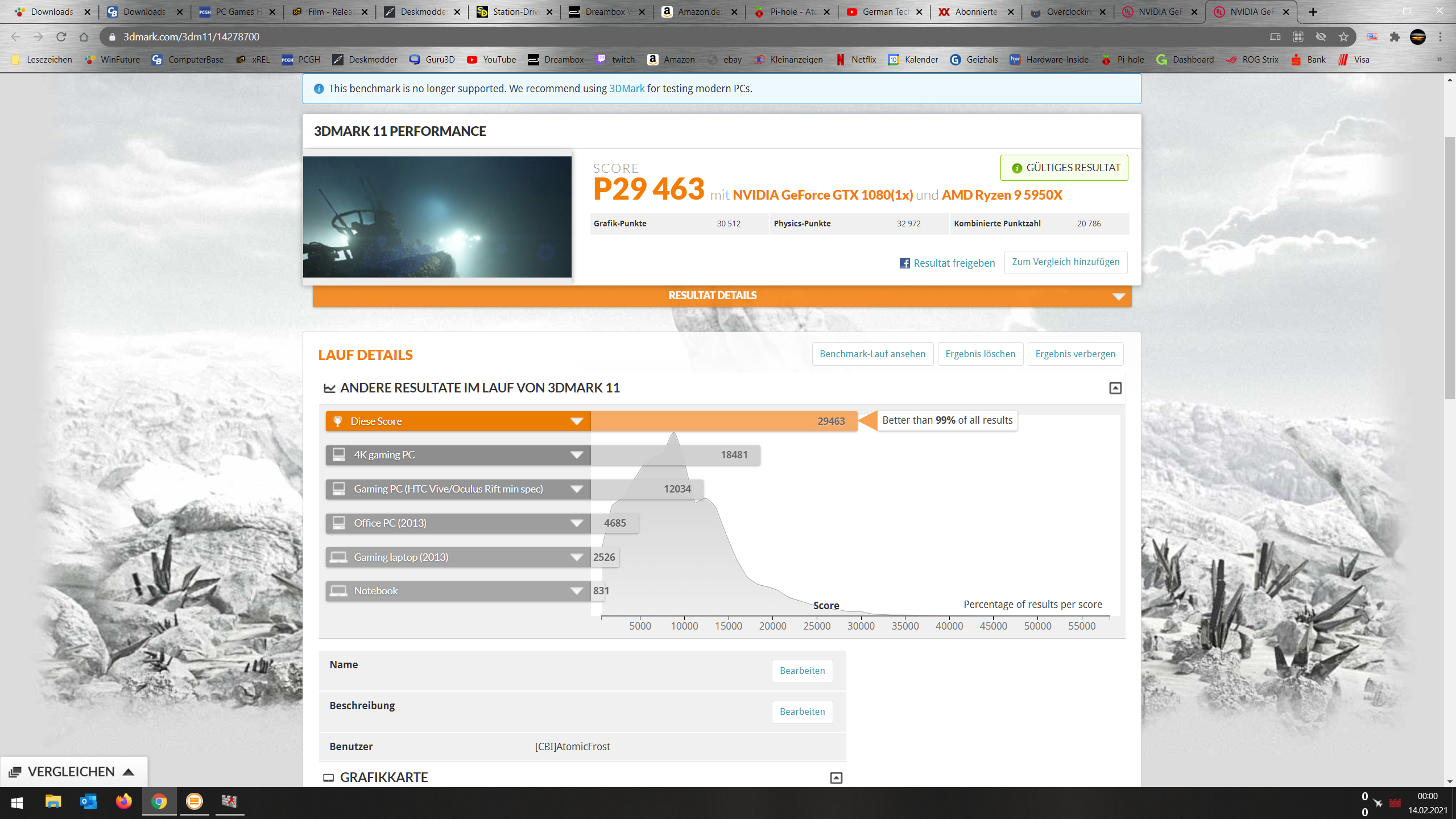Image resolution: width=1456 pixels, height=819 pixels.
Task: Open the Chrome extensions puzzle icon
Action: coord(1395,37)
